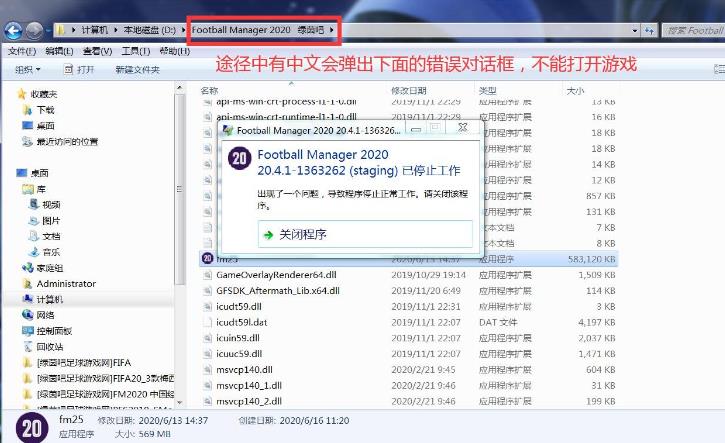The width and height of the screenshot is (725, 443).
Task: Open the 工具(T) menu
Action: 135,51
